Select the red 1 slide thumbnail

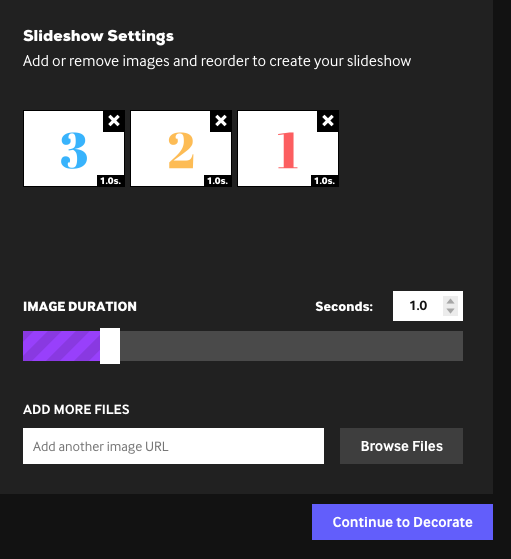[288, 148]
